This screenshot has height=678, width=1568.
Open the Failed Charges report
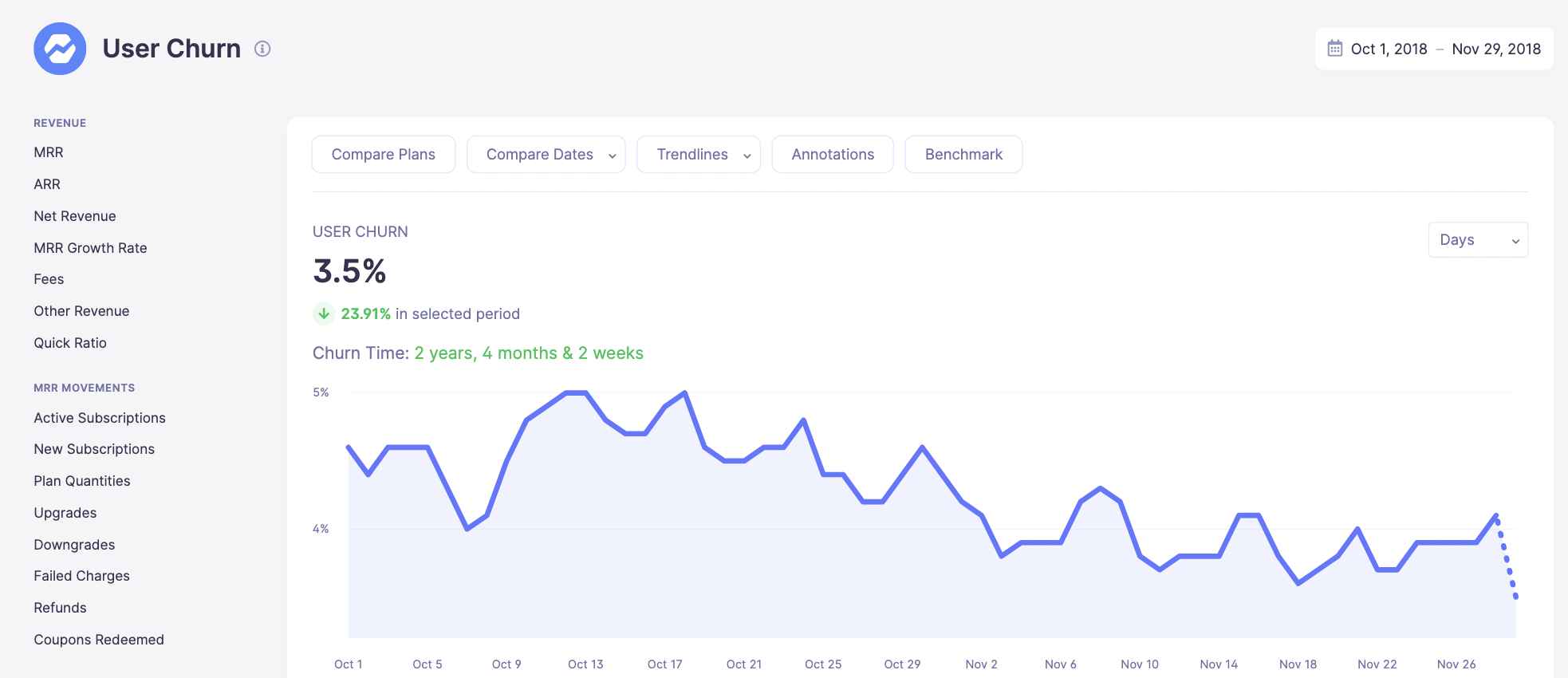(x=81, y=576)
